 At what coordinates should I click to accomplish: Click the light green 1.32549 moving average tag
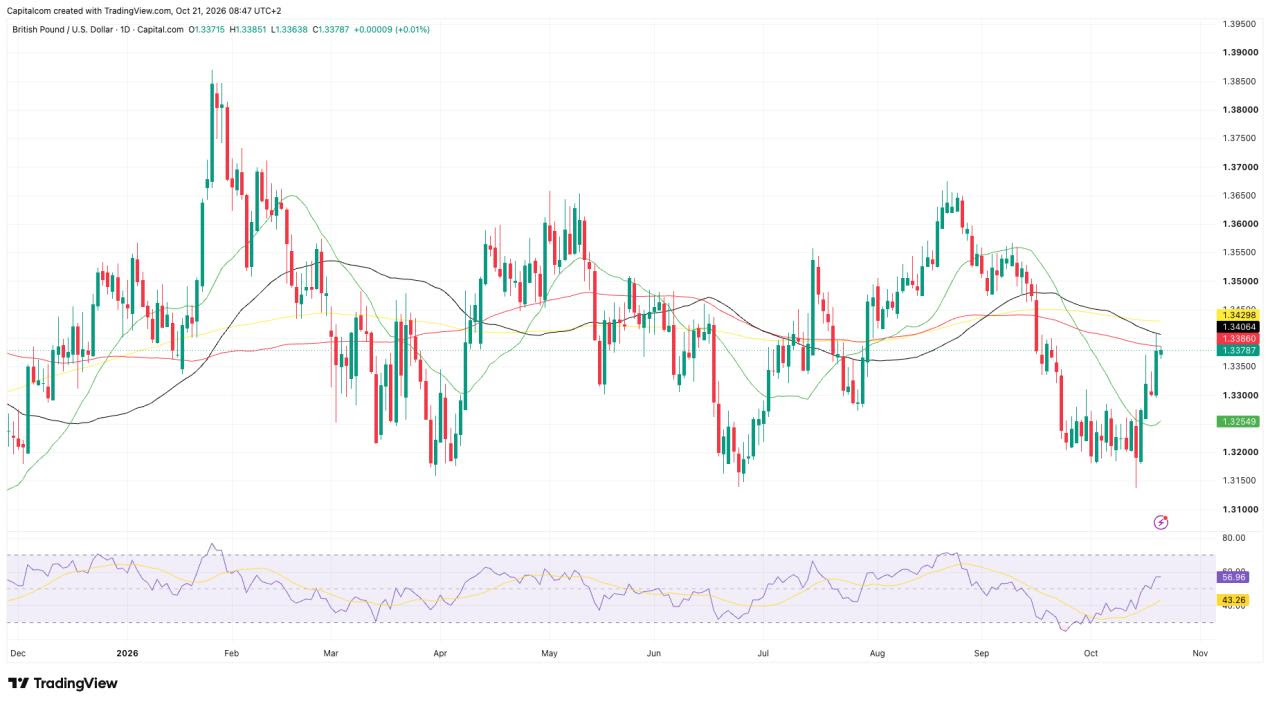1238,422
